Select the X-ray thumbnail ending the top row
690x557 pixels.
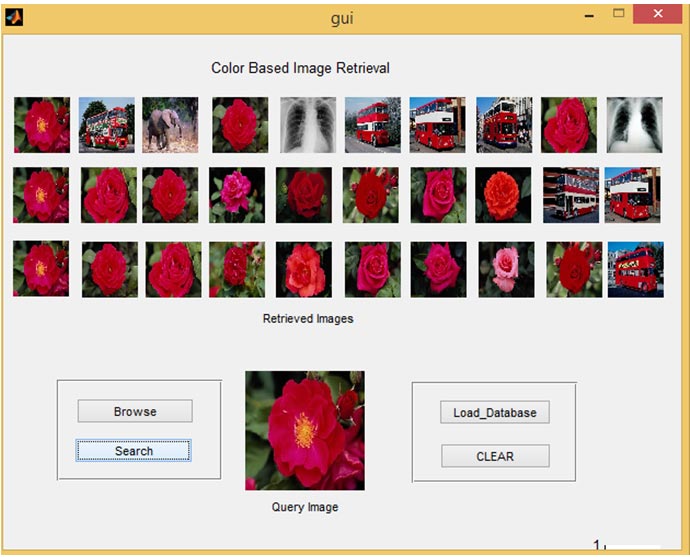[x=634, y=125]
